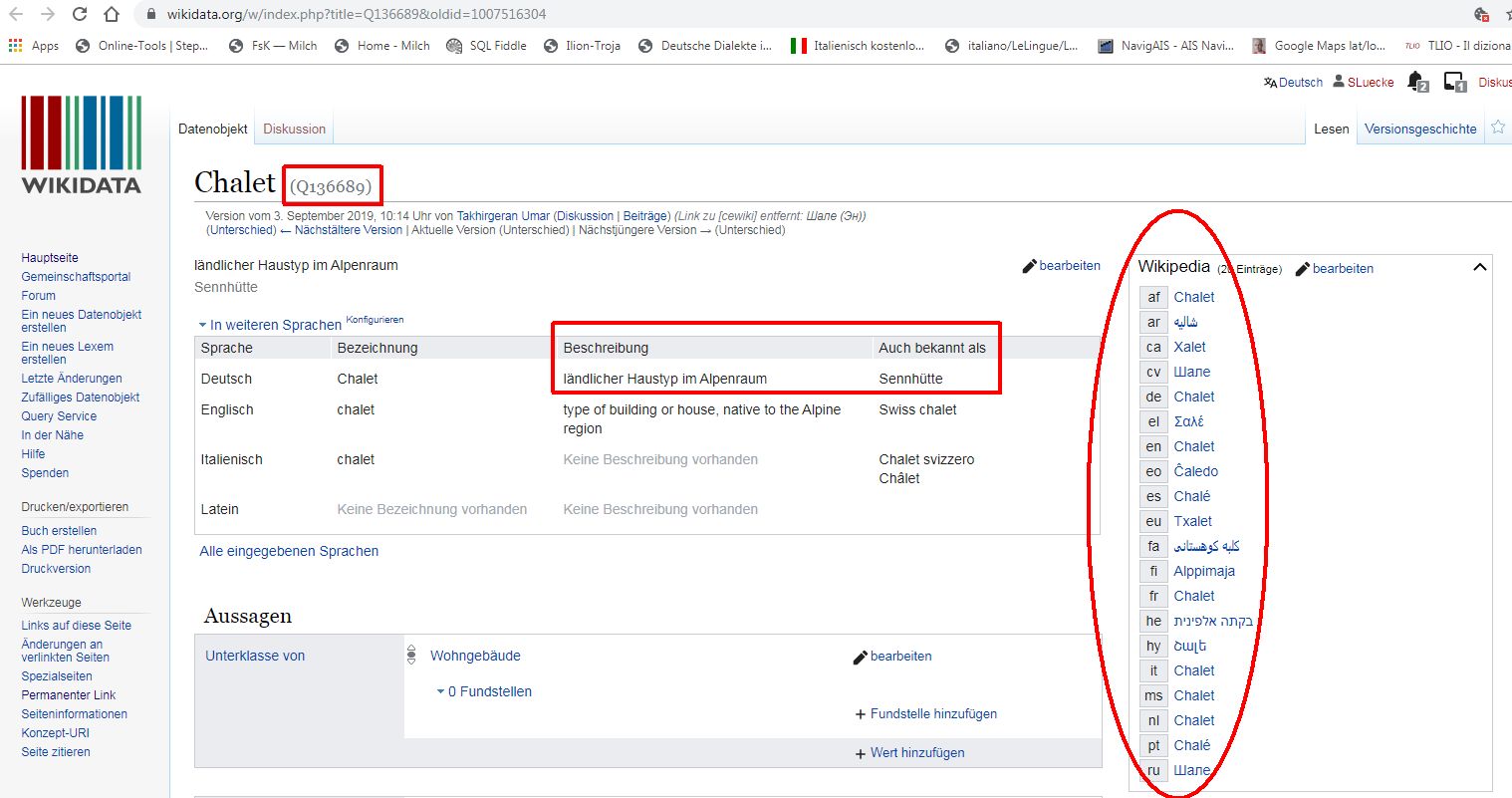Open the Google Maps lat/lon bookmark

[1319, 46]
